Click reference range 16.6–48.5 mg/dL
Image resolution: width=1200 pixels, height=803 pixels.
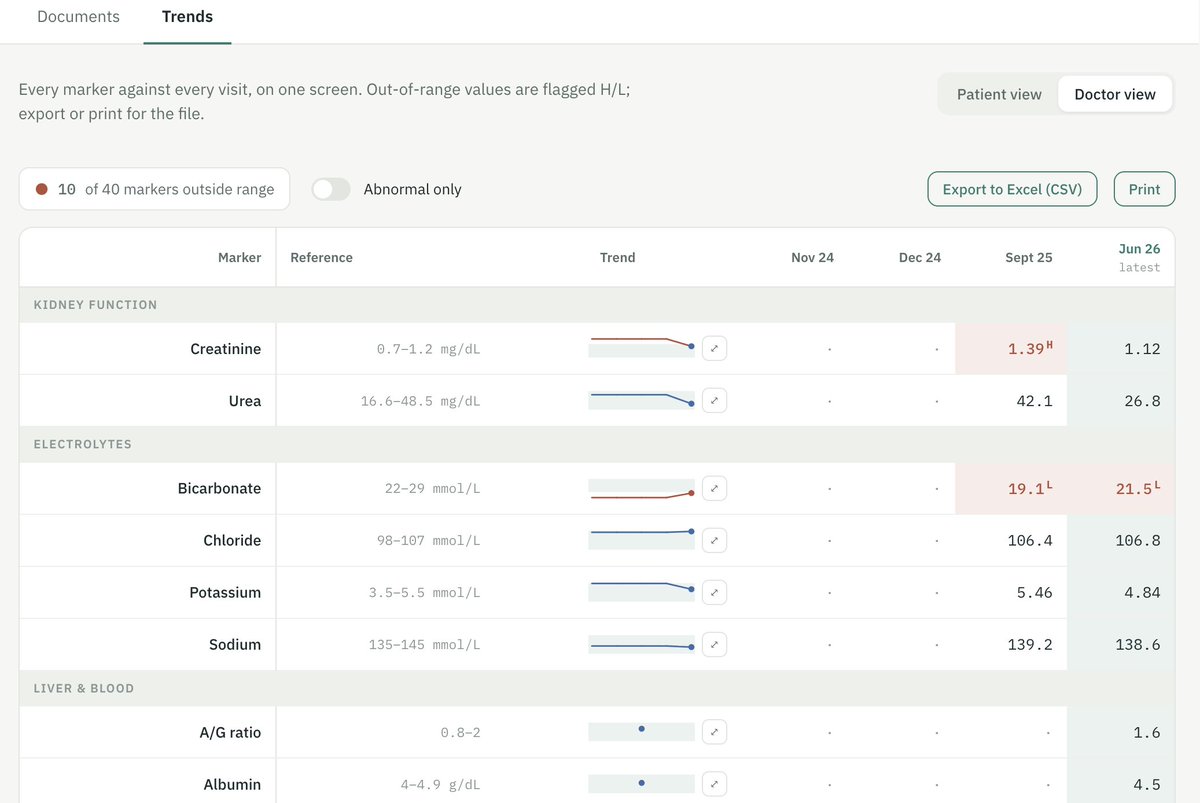click(x=420, y=401)
